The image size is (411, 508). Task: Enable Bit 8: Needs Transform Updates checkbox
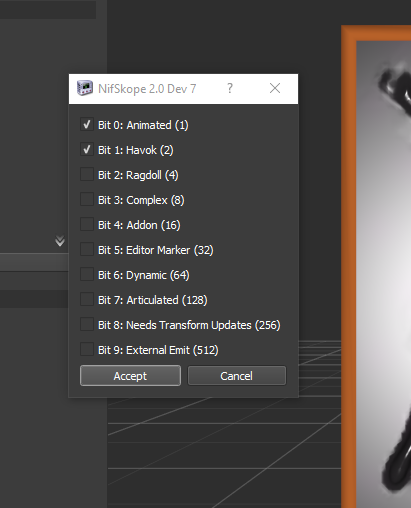tap(87, 325)
